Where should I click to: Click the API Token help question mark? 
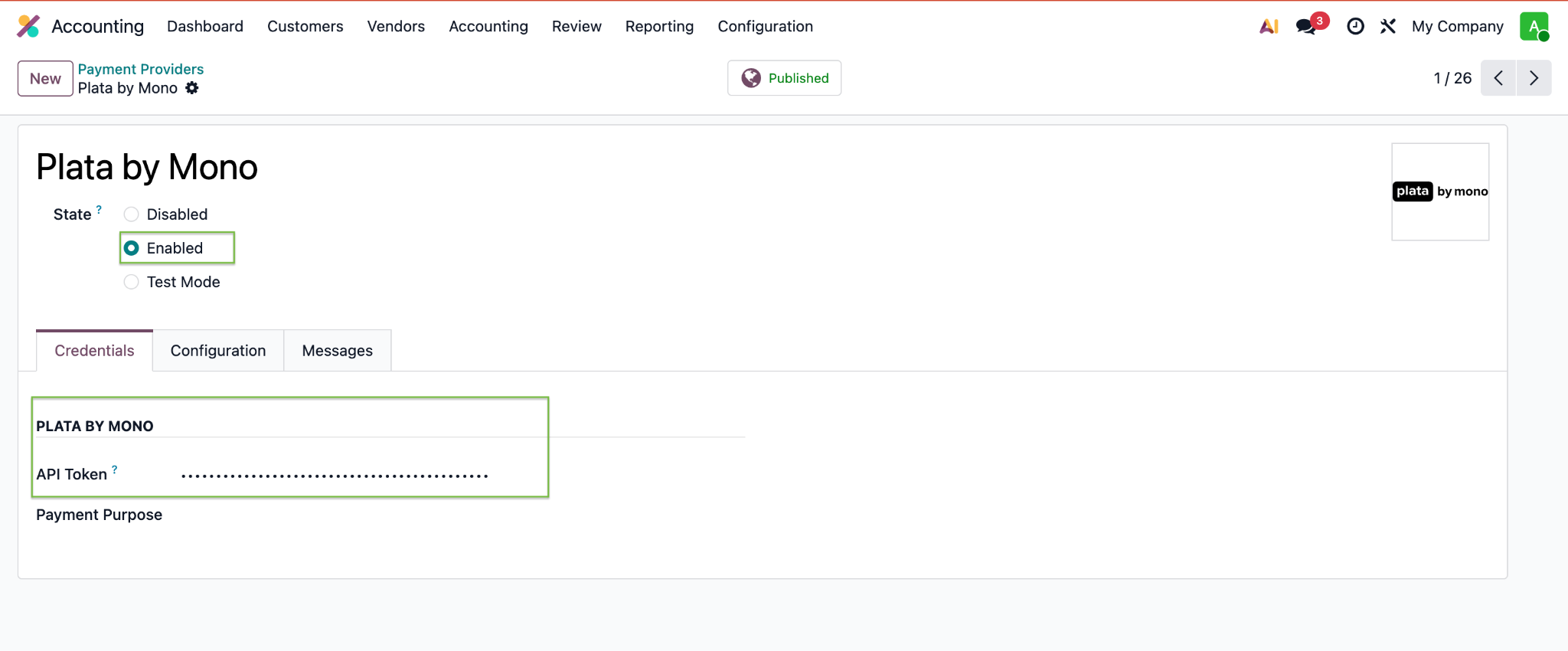coord(115,469)
